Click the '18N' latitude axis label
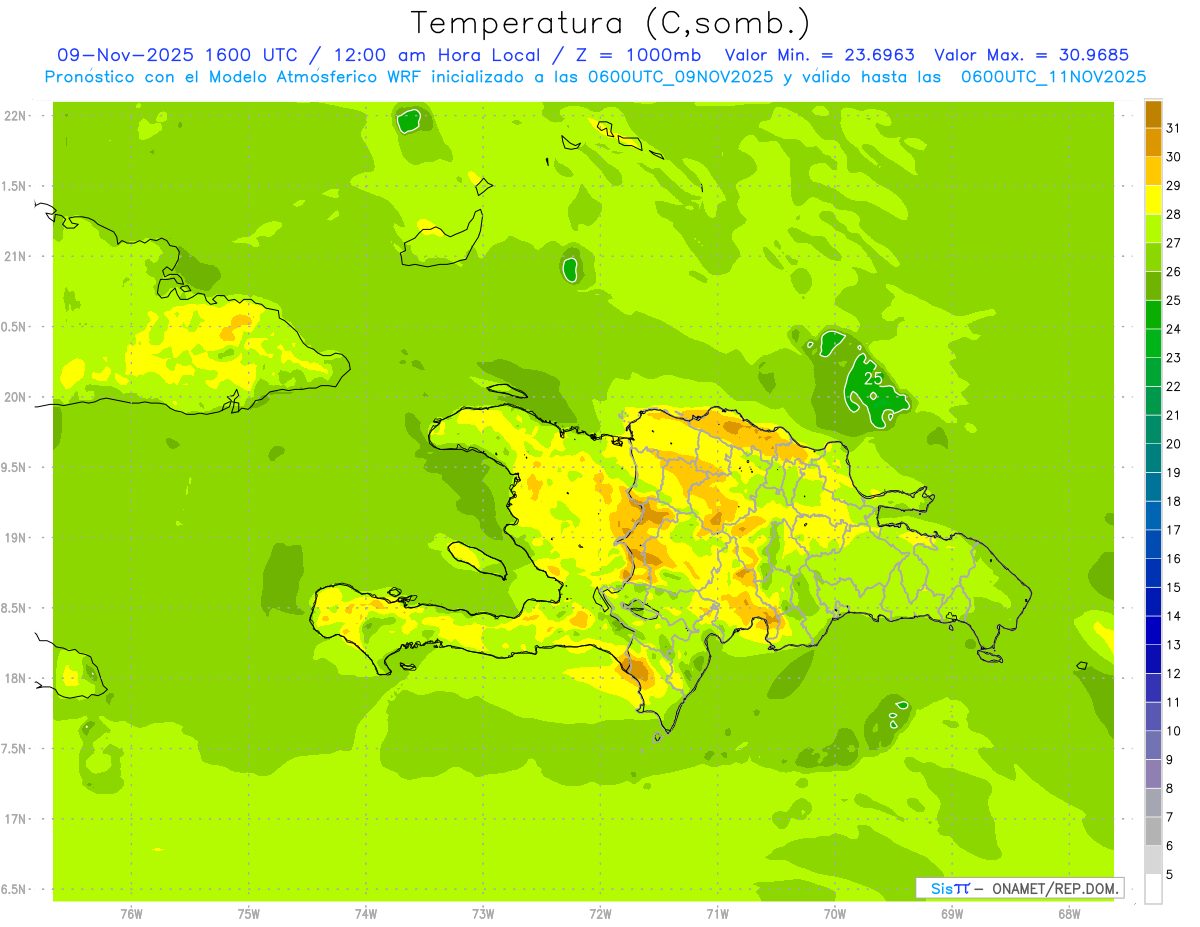 click(x=16, y=678)
